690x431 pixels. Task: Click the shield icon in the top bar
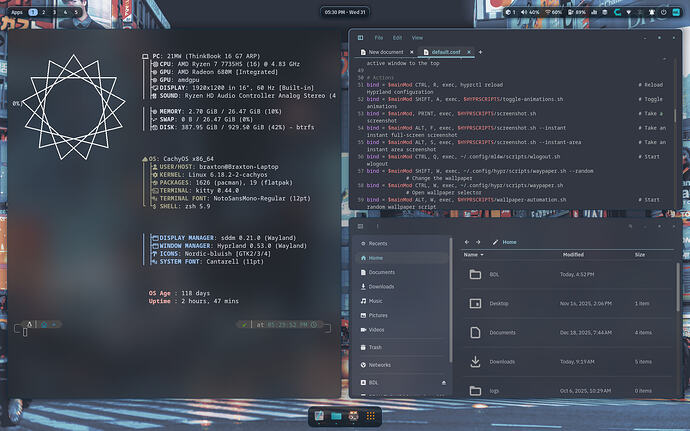[605, 12]
